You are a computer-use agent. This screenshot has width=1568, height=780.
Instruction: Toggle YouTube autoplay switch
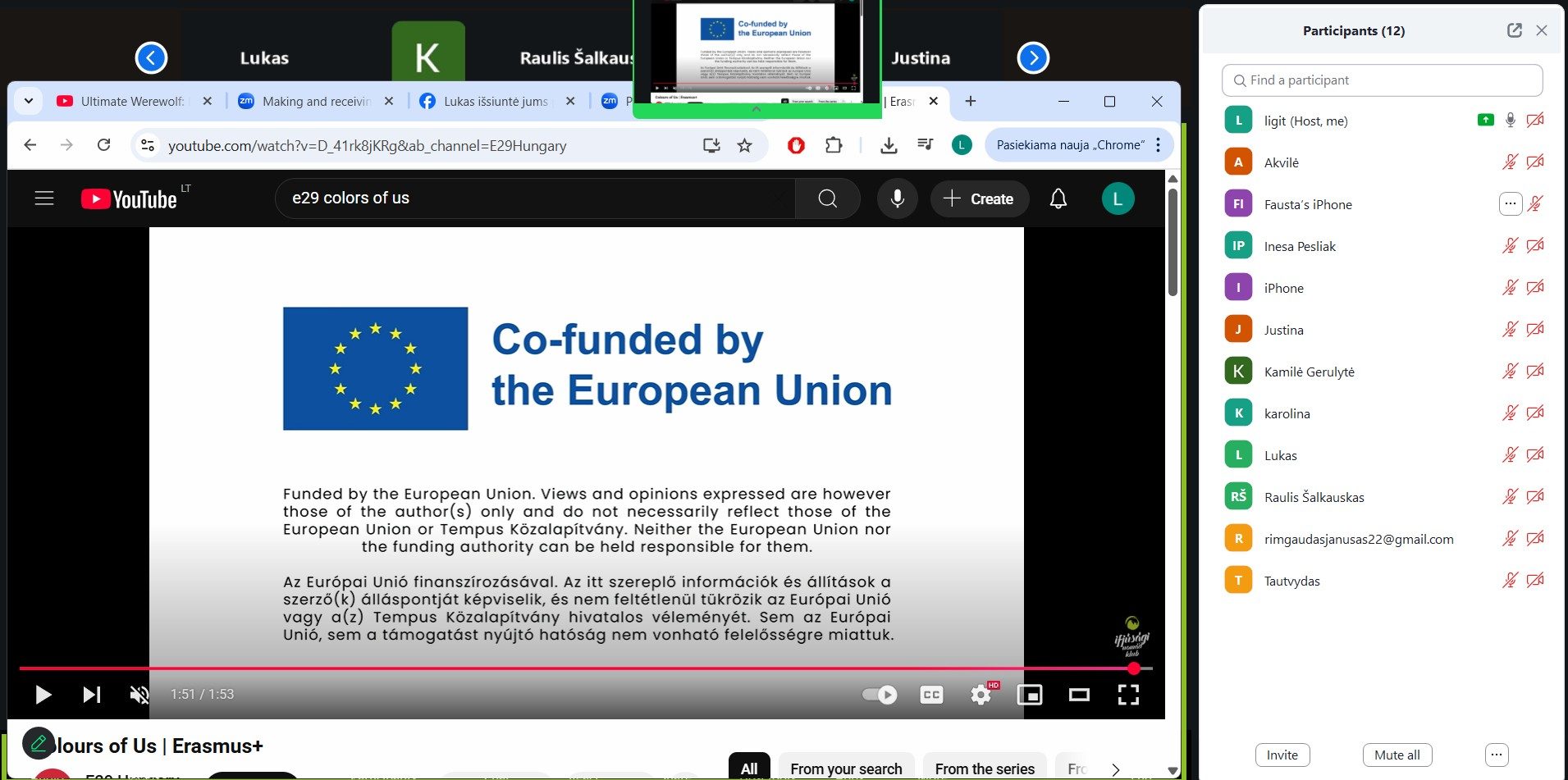coord(880,695)
